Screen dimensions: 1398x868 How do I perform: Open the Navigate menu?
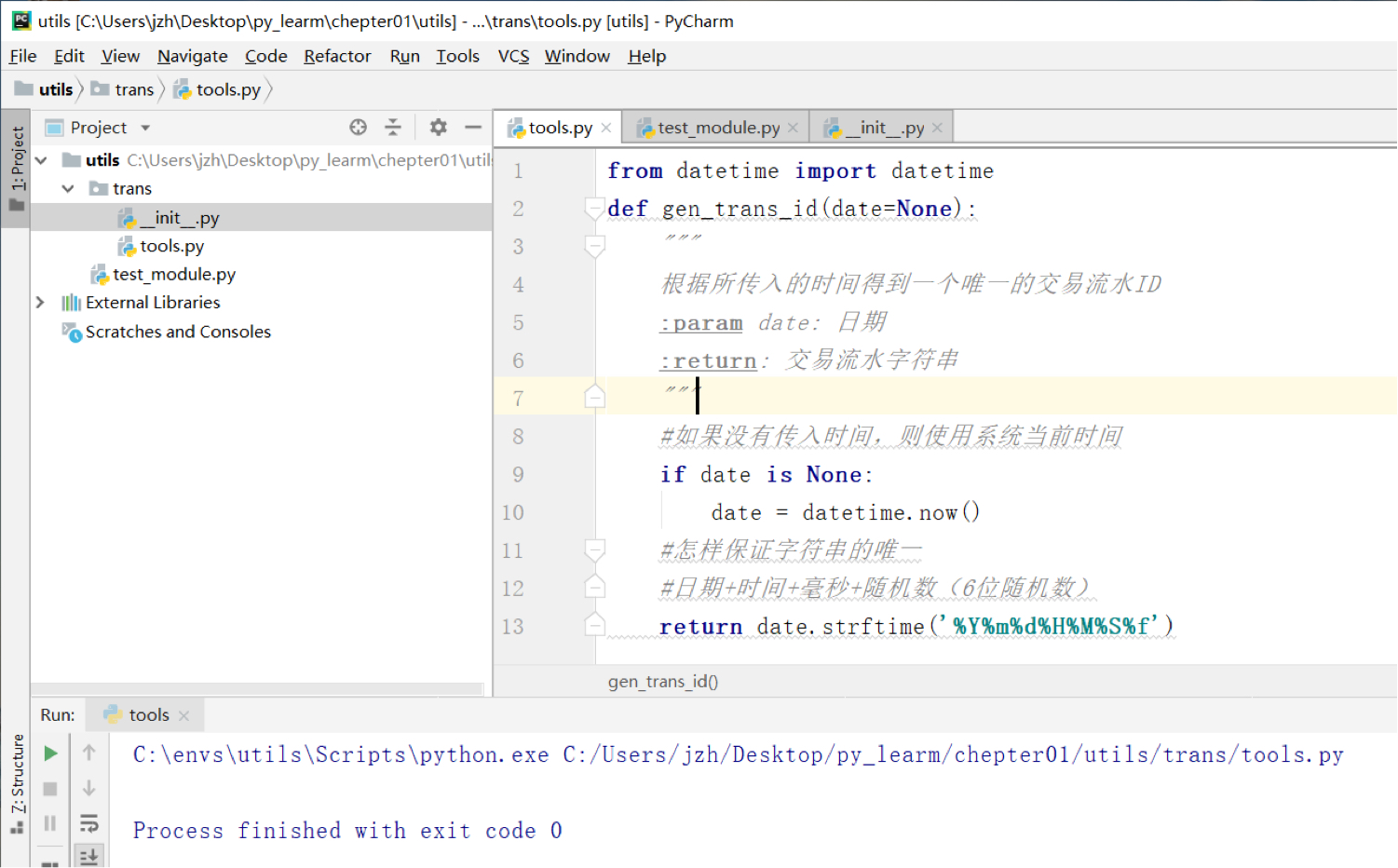[x=193, y=56]
